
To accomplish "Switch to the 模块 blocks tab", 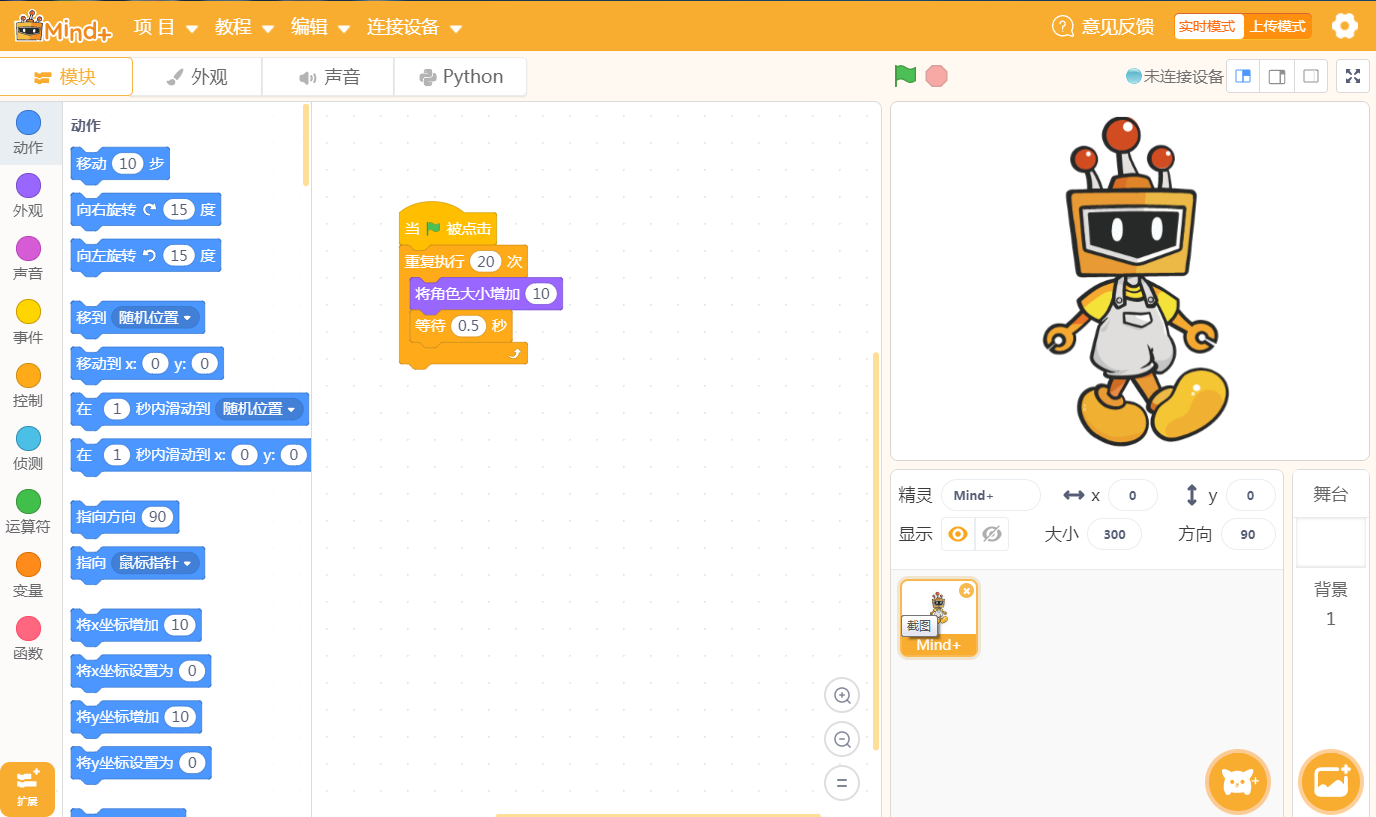I will [66, 76].
